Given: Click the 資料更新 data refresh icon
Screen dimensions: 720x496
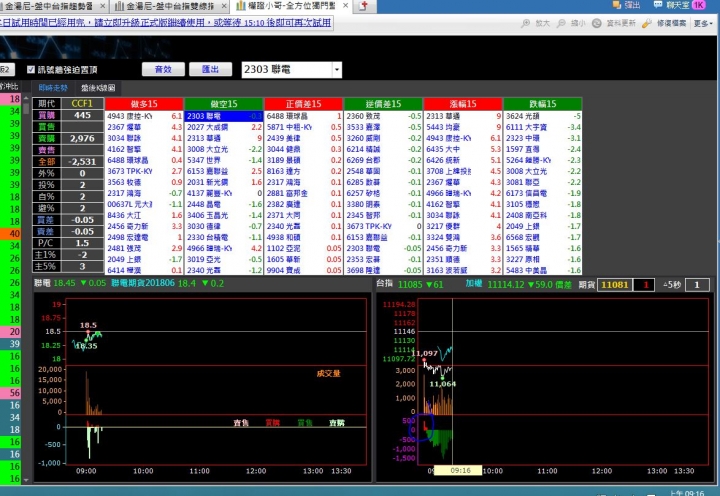Looking at the screenshot, I should (596, 23).
